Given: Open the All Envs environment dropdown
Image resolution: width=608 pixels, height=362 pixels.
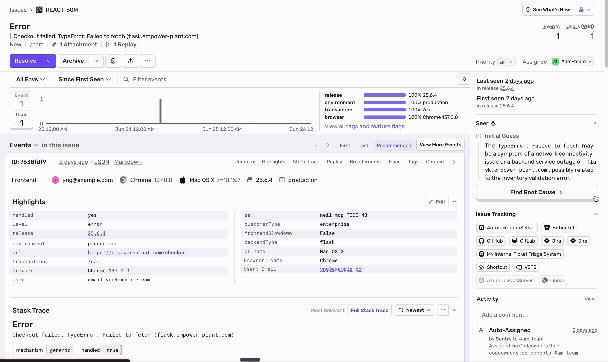Looking at the screenshot, I should click(30, 79).
